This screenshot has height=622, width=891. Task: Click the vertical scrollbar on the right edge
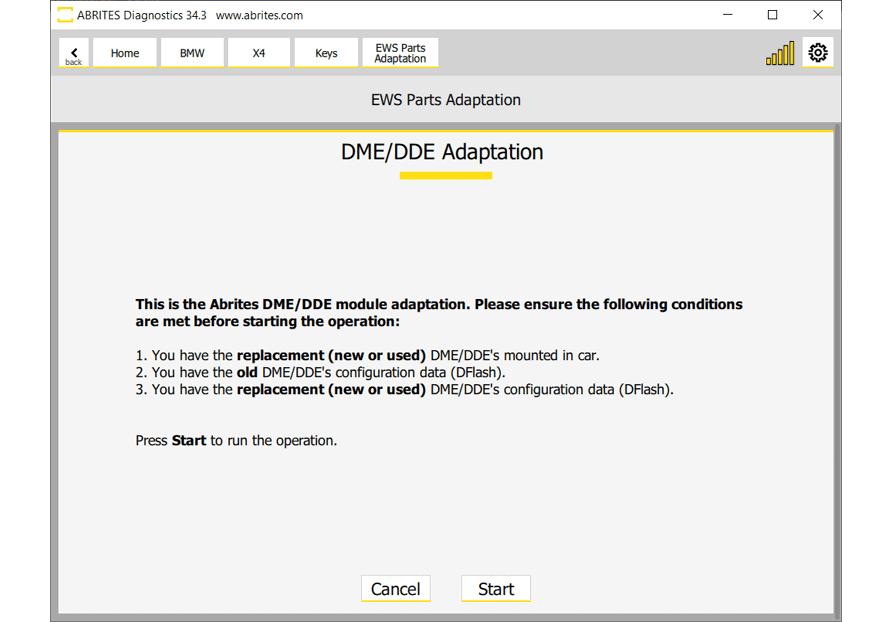coord(837,370)
